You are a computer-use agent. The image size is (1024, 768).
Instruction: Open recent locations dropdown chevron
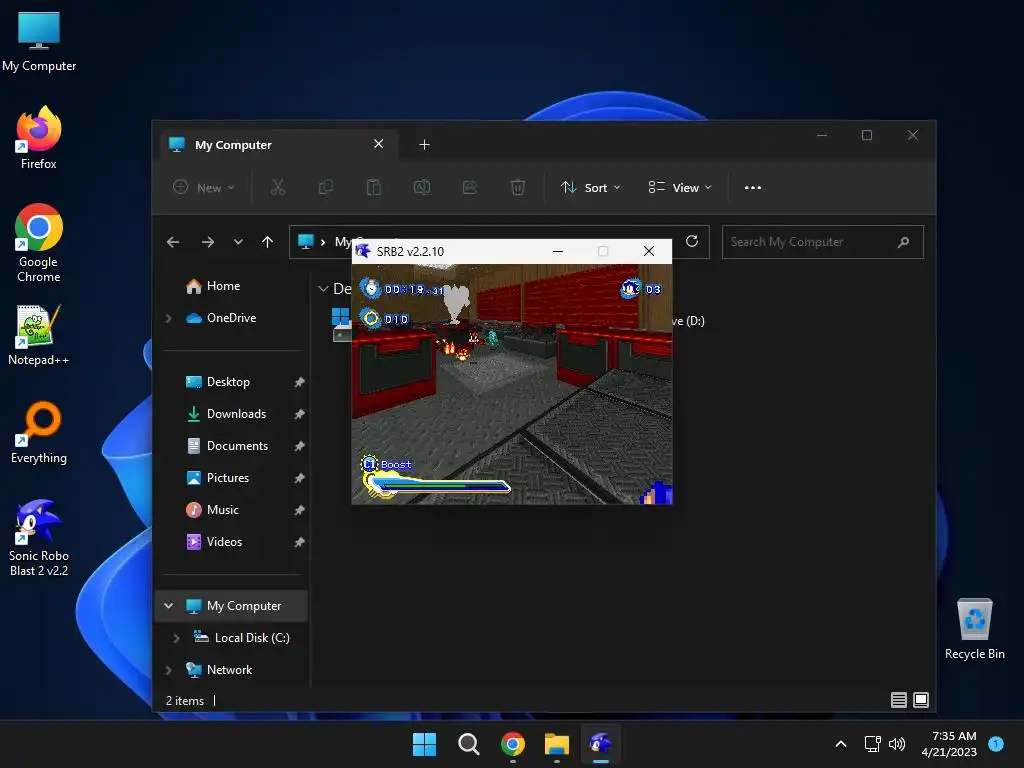tap(238, 242)
